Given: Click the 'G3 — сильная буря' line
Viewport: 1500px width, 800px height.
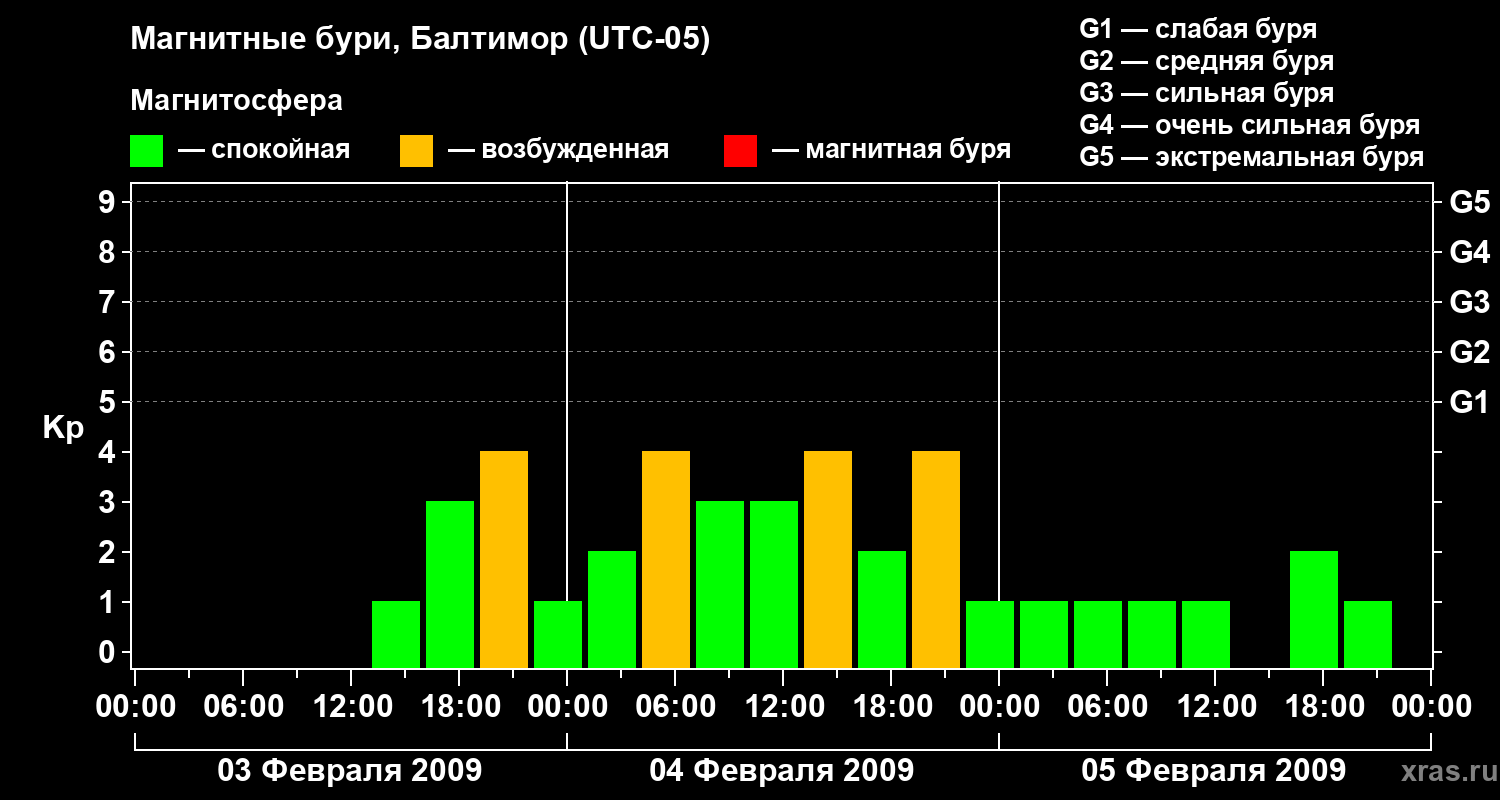Looking at the screenshot, I should 1206,93.
